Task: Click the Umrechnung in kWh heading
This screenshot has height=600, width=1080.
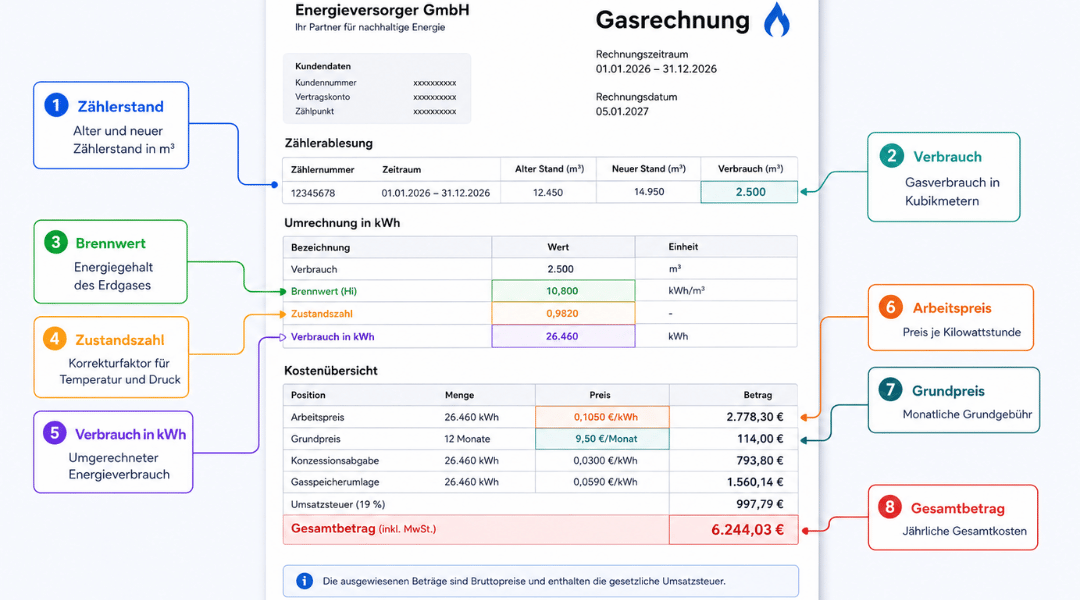Action: point(342,223)
